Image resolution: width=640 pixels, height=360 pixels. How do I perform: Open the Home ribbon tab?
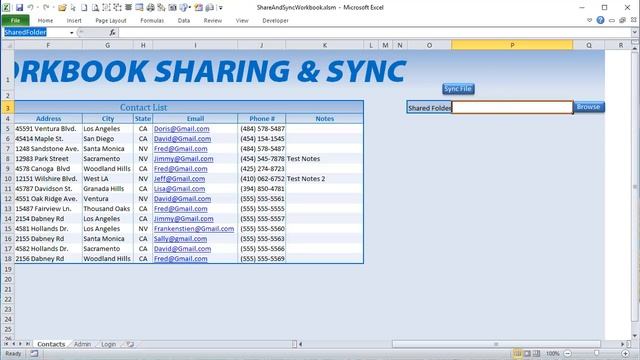[45, 20]
